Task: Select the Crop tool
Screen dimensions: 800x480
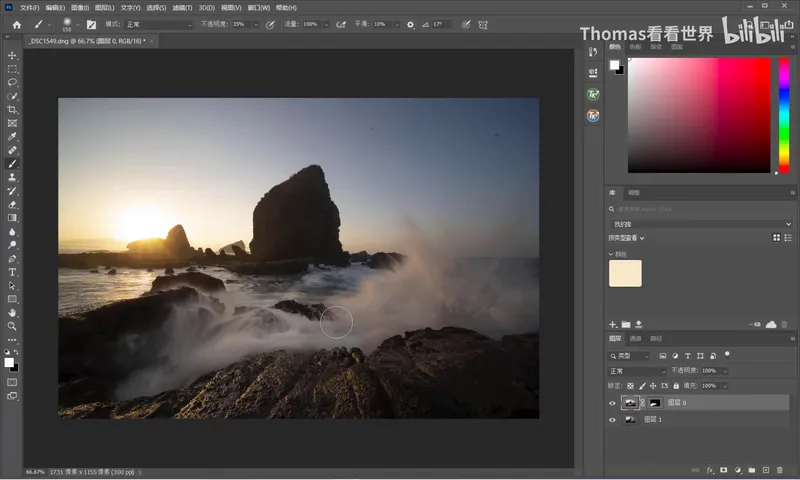Action: point(12,110)
